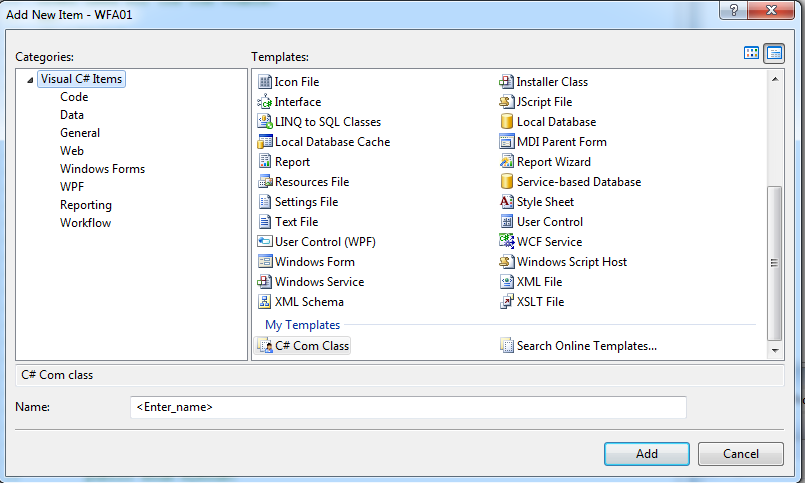
Task: Select the Workflow category
Action: (x=85, y=223)
